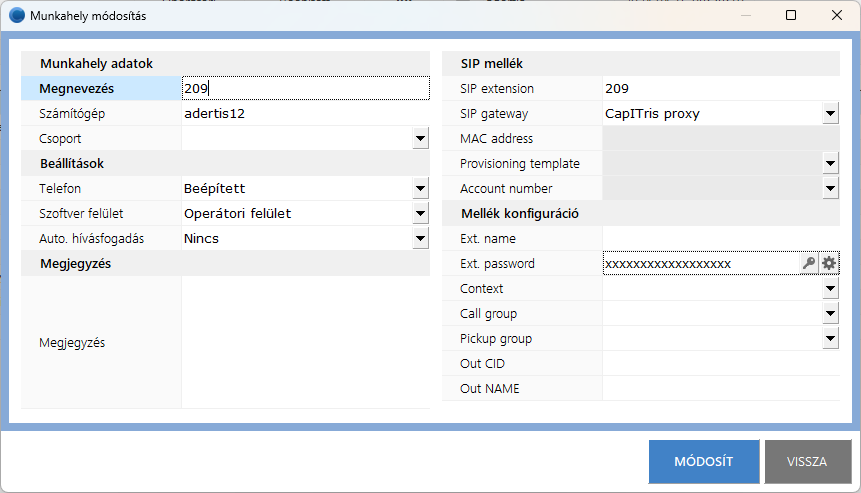
Task: Expand Auto. hívásfogadás dropdown
Action: pos(421,239)
